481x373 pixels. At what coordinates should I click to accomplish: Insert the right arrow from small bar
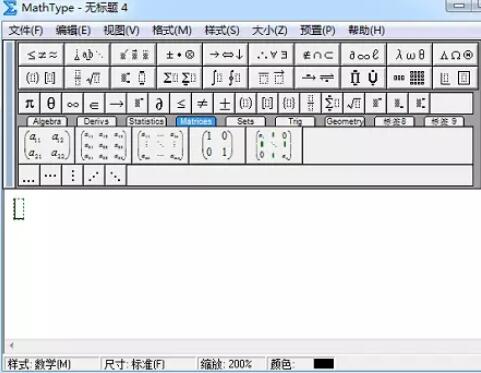(x=116, y=104)
